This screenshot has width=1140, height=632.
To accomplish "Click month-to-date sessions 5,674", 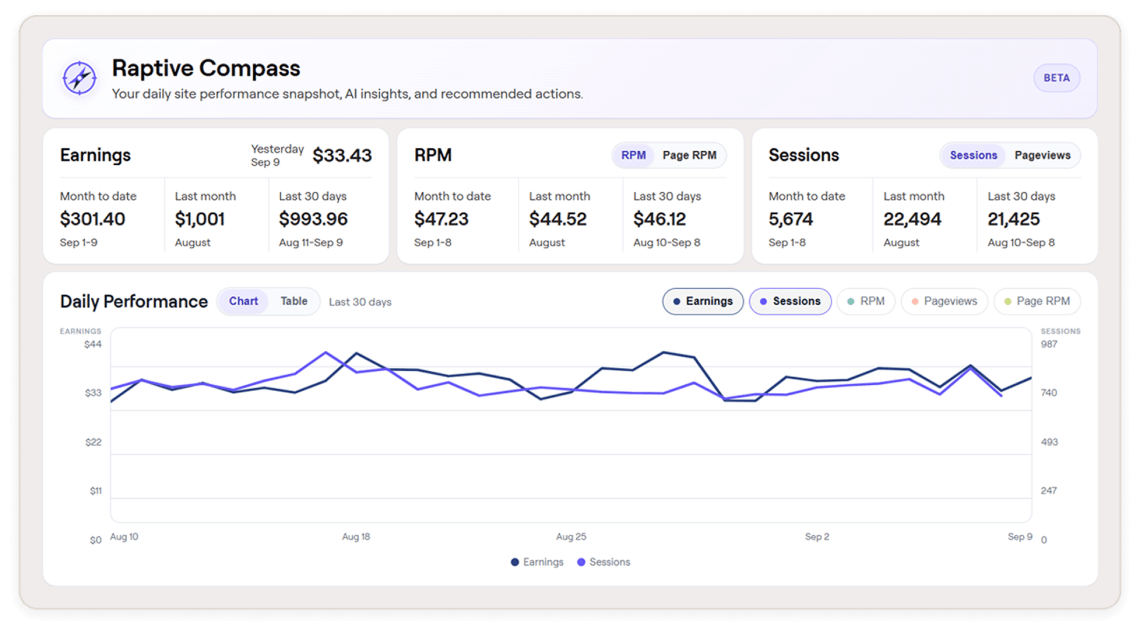I will 791,219.
